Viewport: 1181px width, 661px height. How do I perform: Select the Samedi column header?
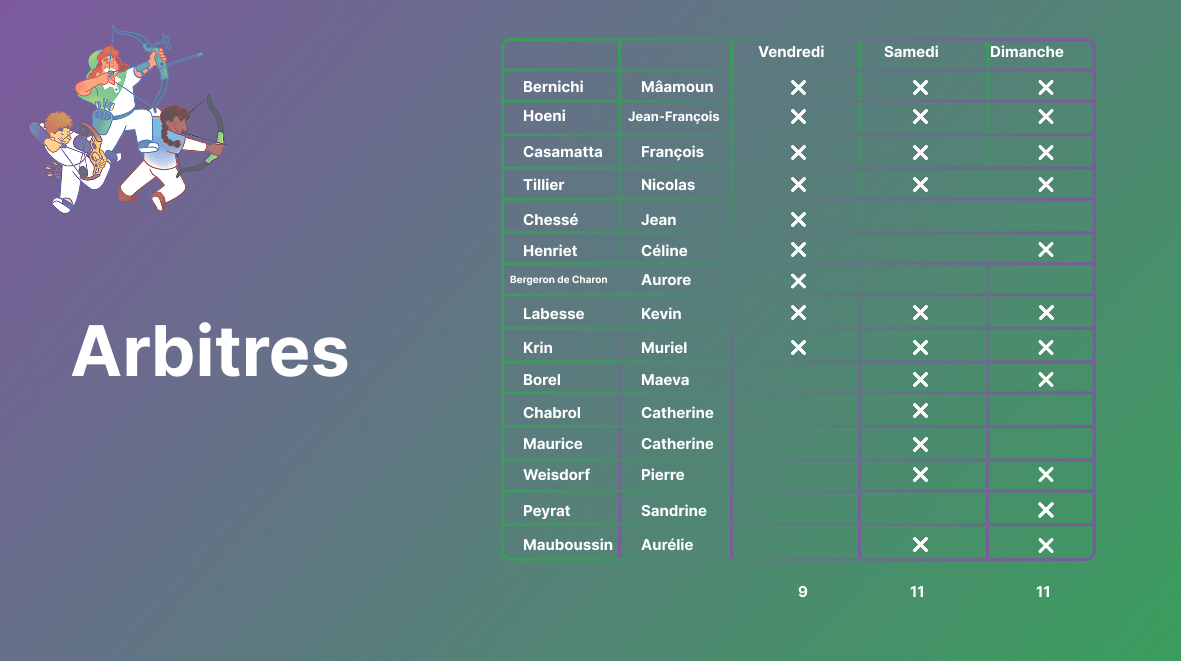click(911, 52)
